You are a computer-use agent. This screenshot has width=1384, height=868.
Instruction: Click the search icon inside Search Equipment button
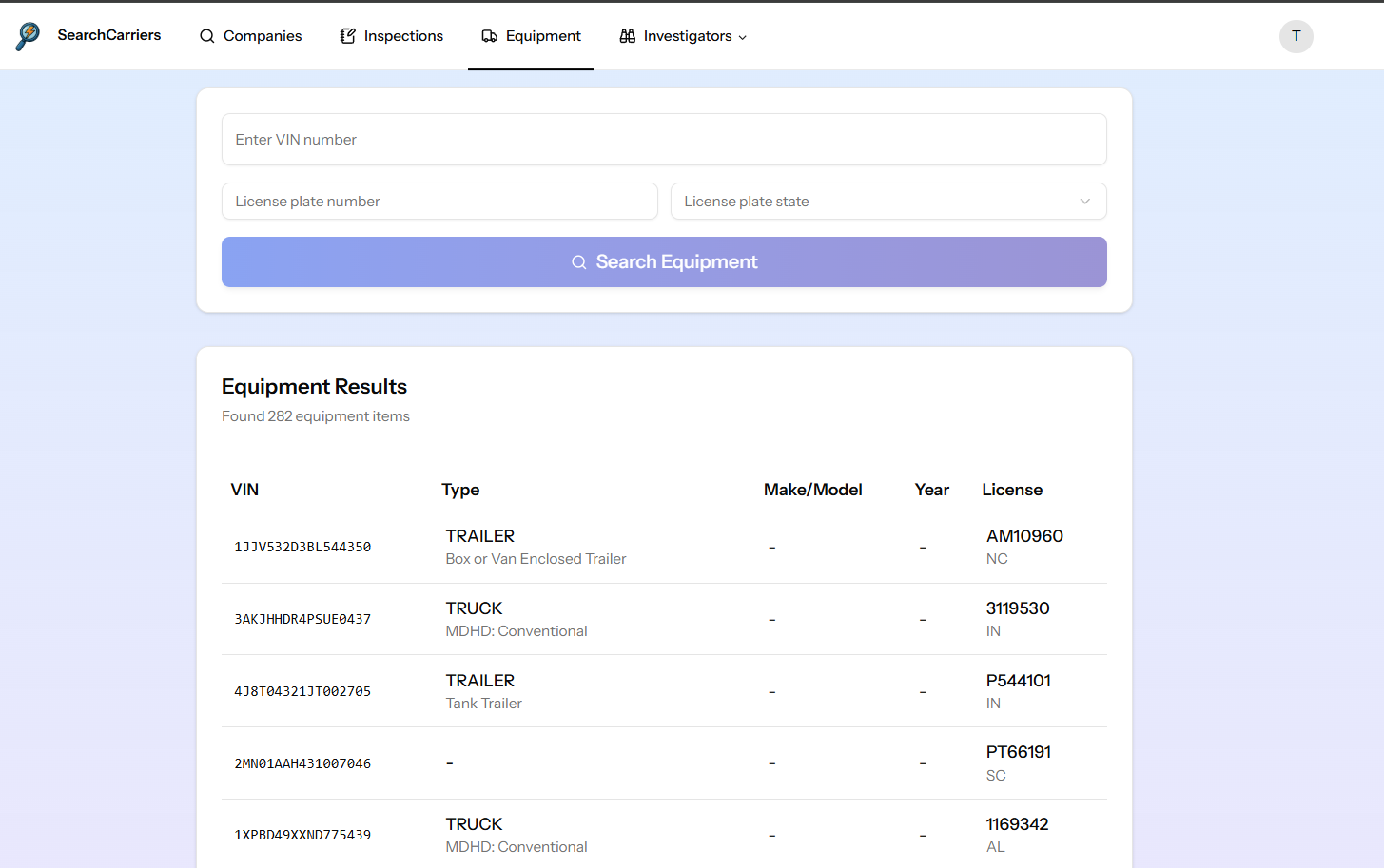coord(578,261)
